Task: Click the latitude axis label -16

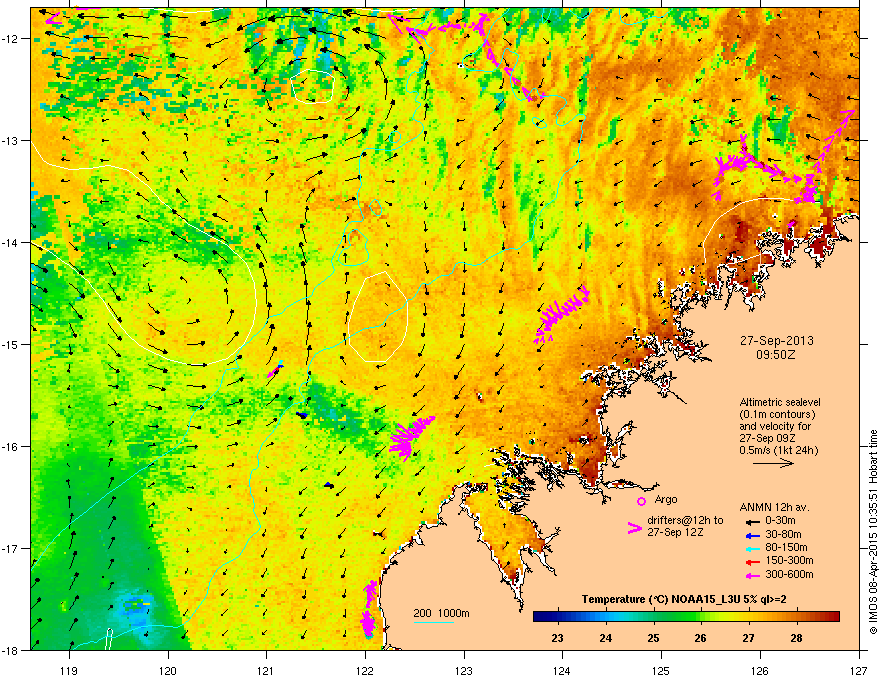Action: click(x=11, y=447)
